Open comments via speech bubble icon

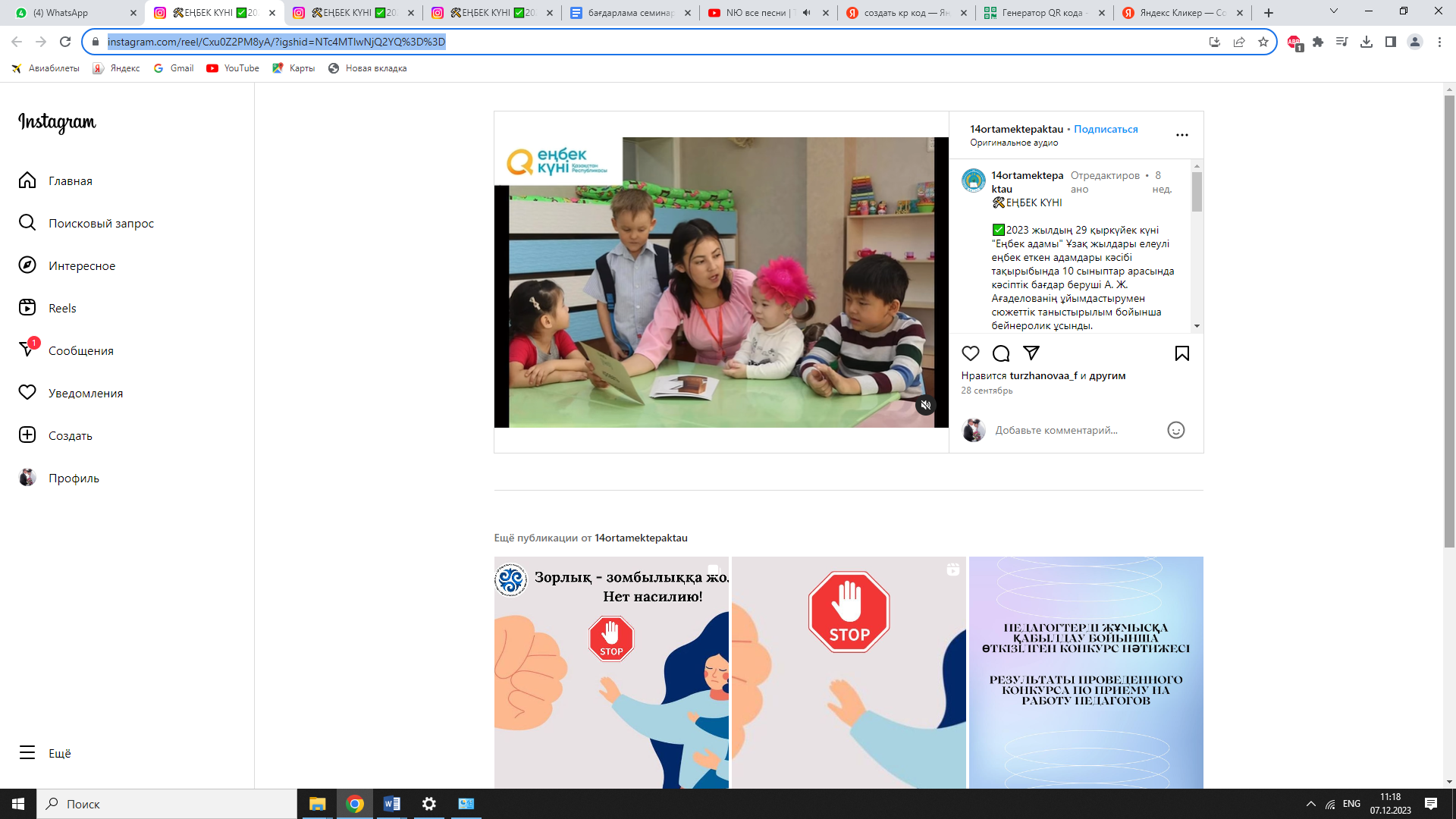[x=1000, y=353]
